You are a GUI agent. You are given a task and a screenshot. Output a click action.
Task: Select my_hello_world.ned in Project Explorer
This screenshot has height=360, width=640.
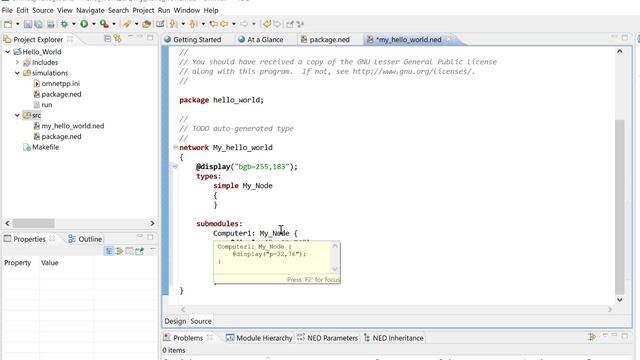point(73,126)
